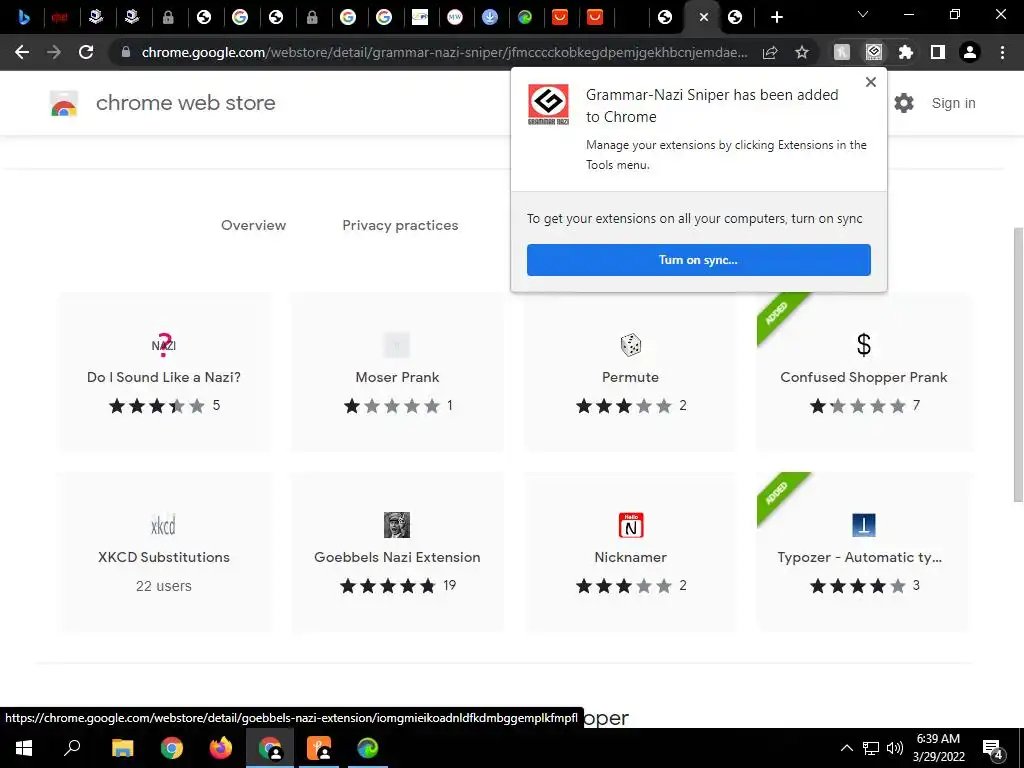
Task: View site information via the lock icon
Action: tap(126, 52)
